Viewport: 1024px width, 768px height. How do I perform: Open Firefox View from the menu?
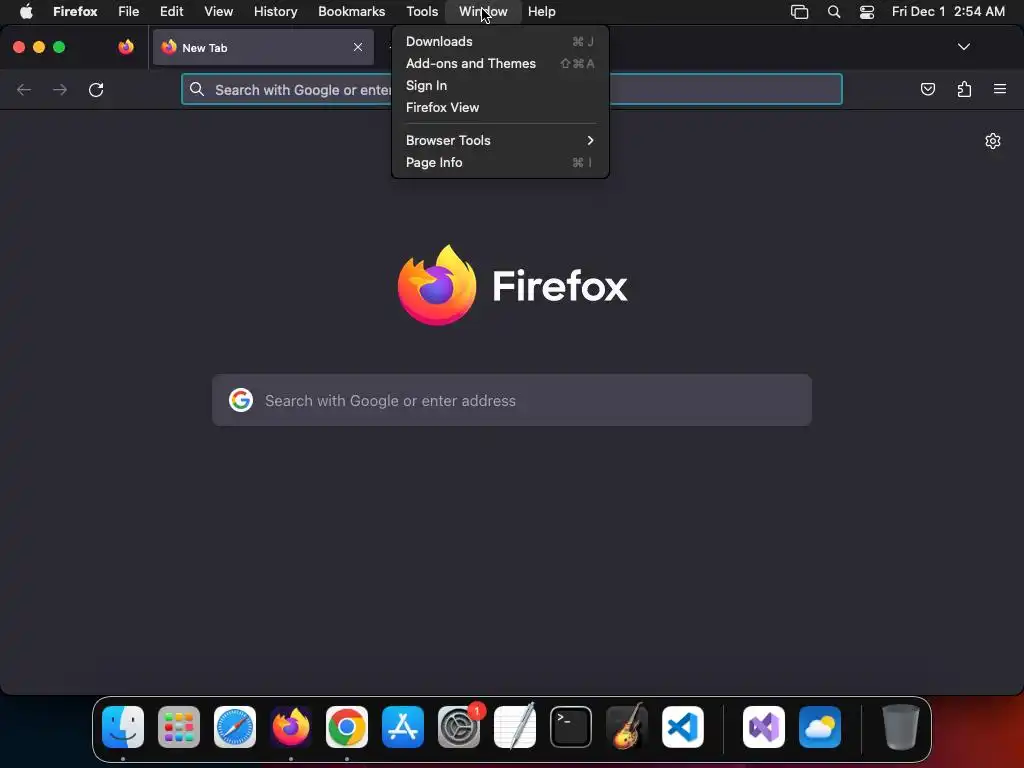500,107
